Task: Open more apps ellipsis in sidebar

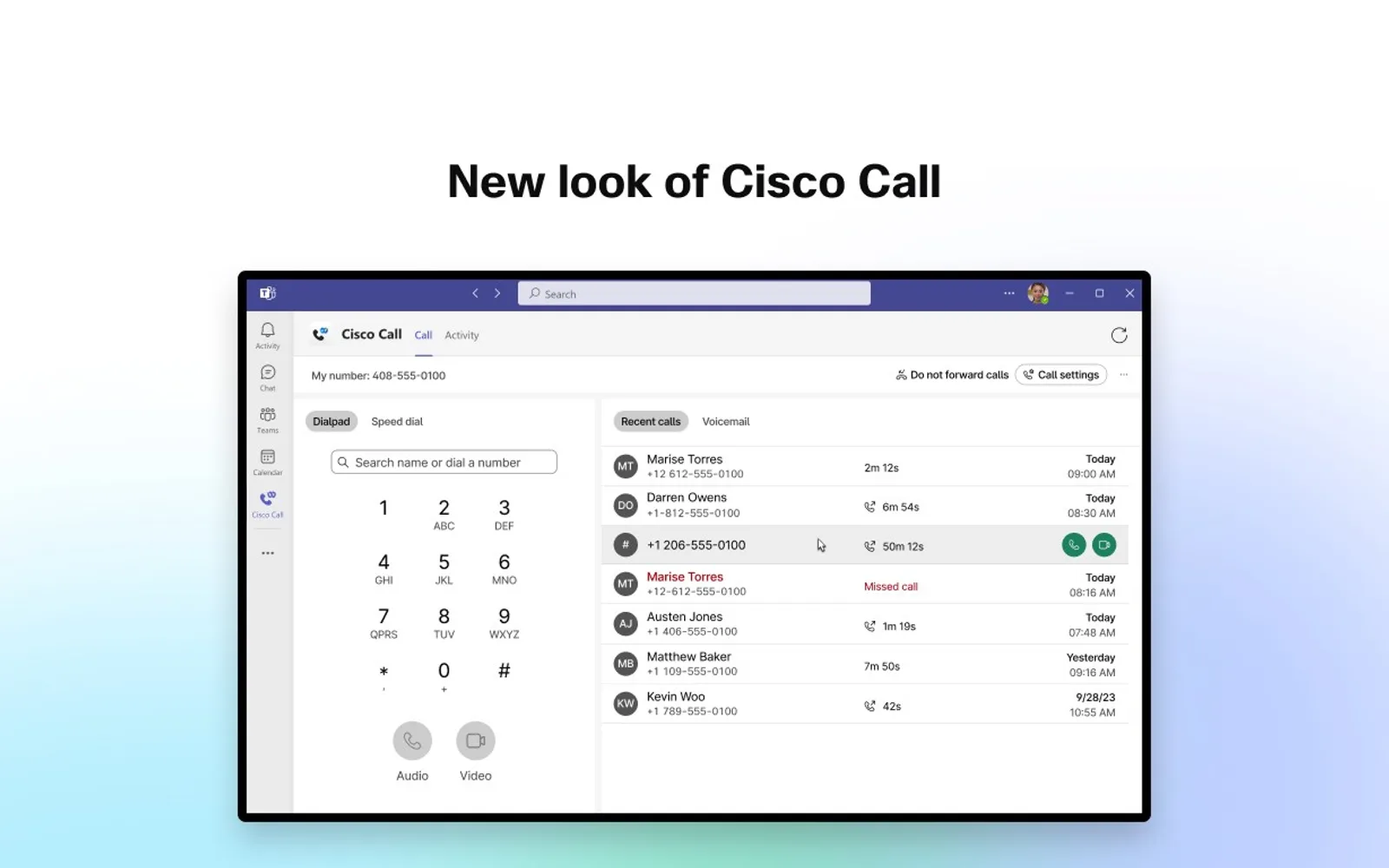Action: 267,553
